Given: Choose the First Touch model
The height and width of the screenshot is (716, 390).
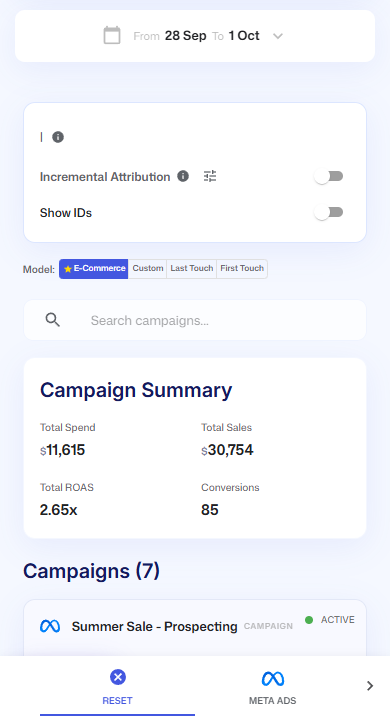Looking at the screenshot, I should point(242,269).
